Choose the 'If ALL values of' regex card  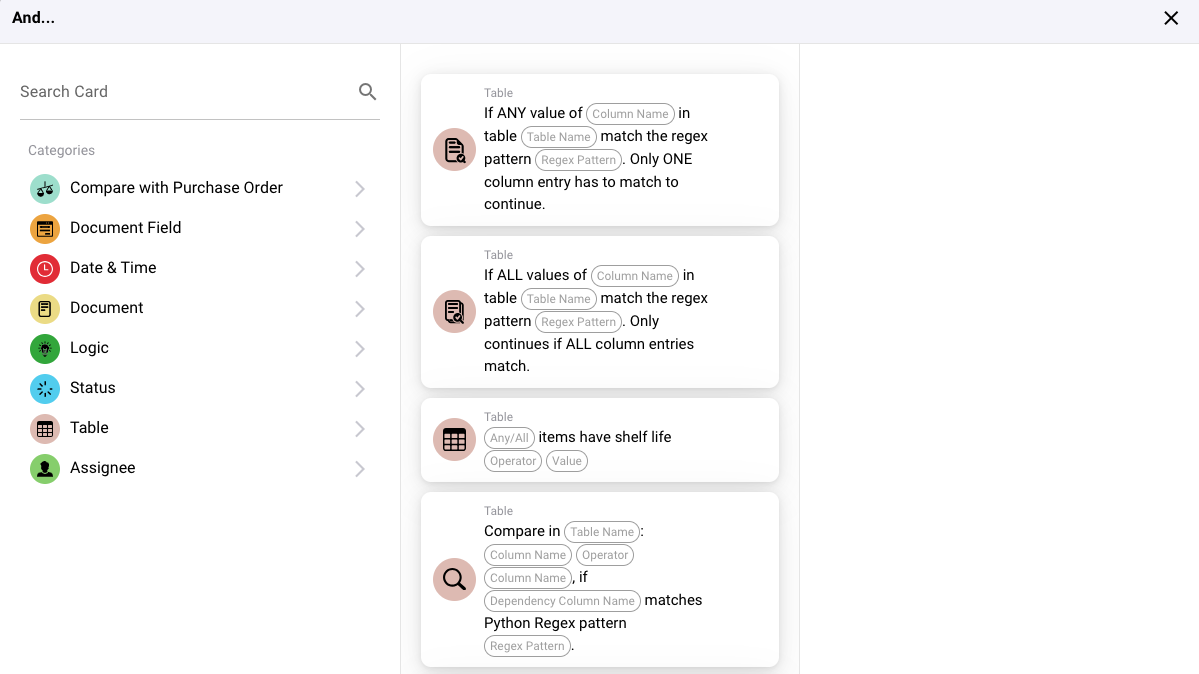tap(599, 312)
